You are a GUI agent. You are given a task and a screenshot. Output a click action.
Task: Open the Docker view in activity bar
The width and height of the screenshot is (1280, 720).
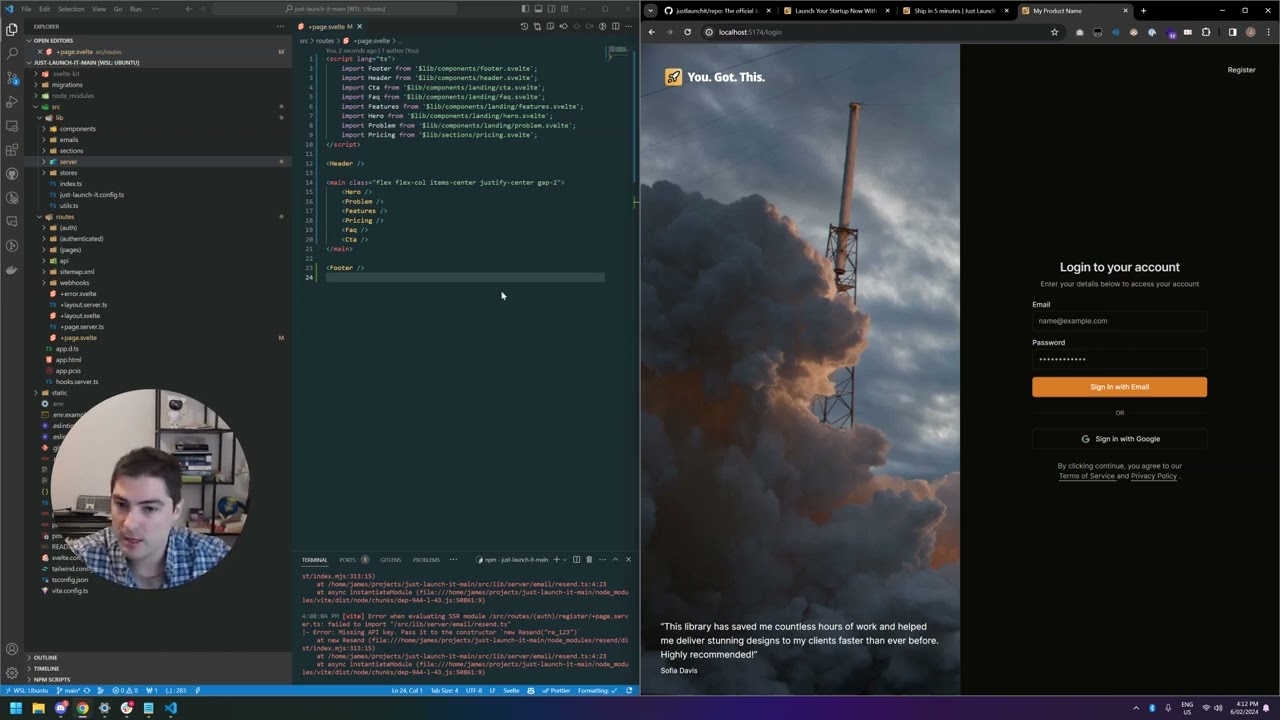(x=12, y=269)
